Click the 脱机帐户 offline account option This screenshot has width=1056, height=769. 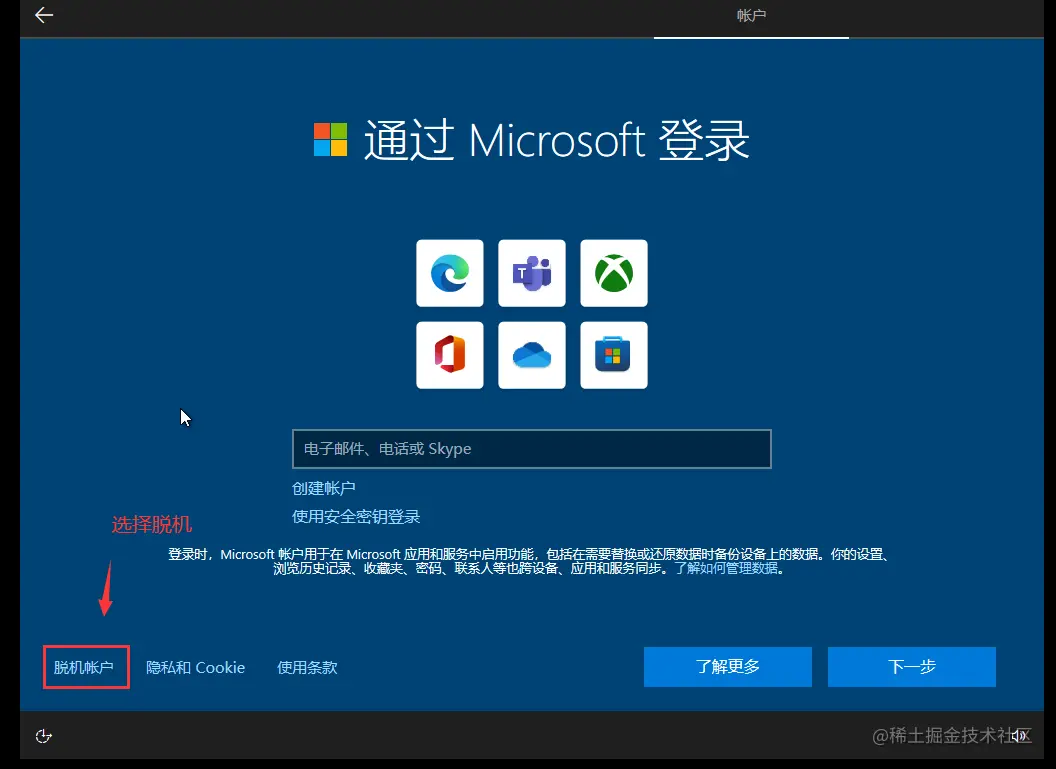click(86, 667)
